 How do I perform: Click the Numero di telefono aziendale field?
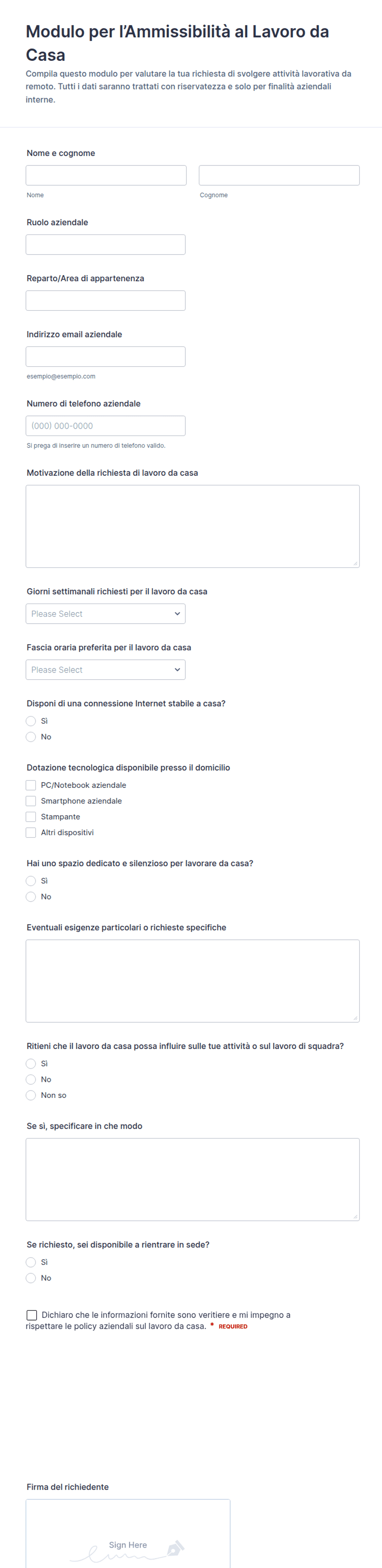tap(106, 426)
